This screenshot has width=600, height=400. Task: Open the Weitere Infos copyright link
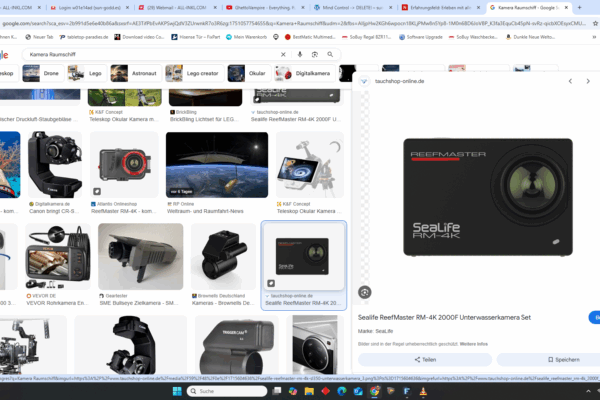coord(474,344)
